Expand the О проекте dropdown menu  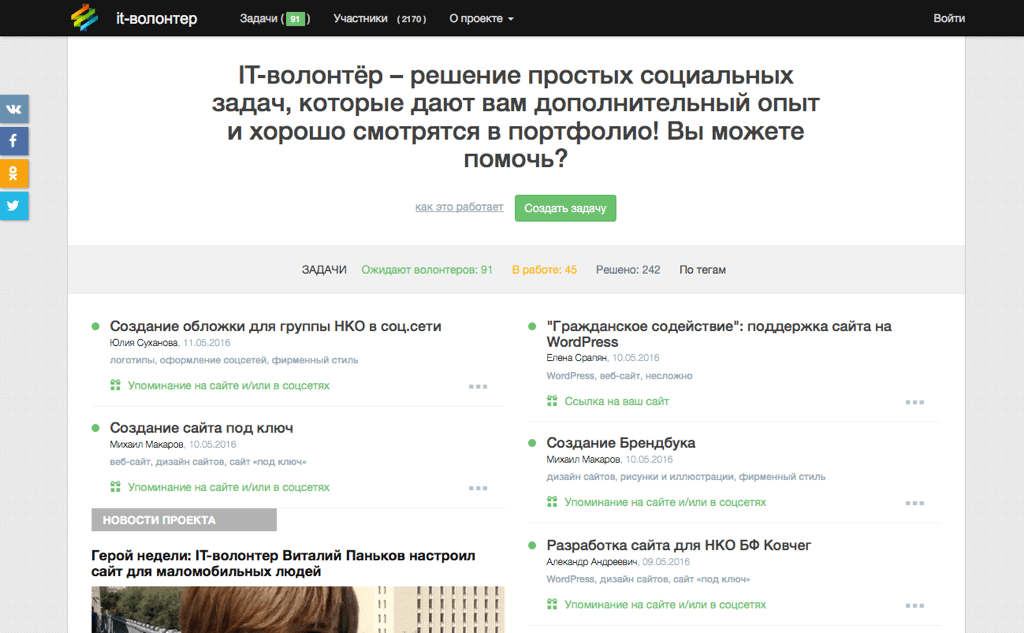click(481, 18)
